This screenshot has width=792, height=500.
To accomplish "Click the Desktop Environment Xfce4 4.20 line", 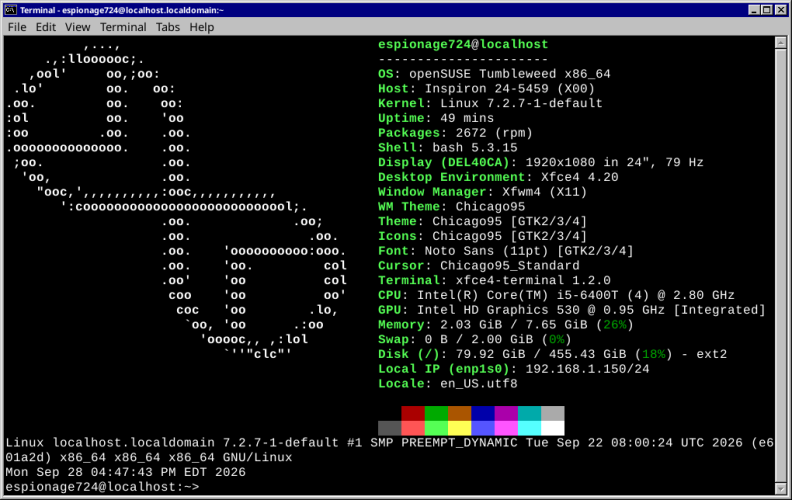I will [498, 177].
